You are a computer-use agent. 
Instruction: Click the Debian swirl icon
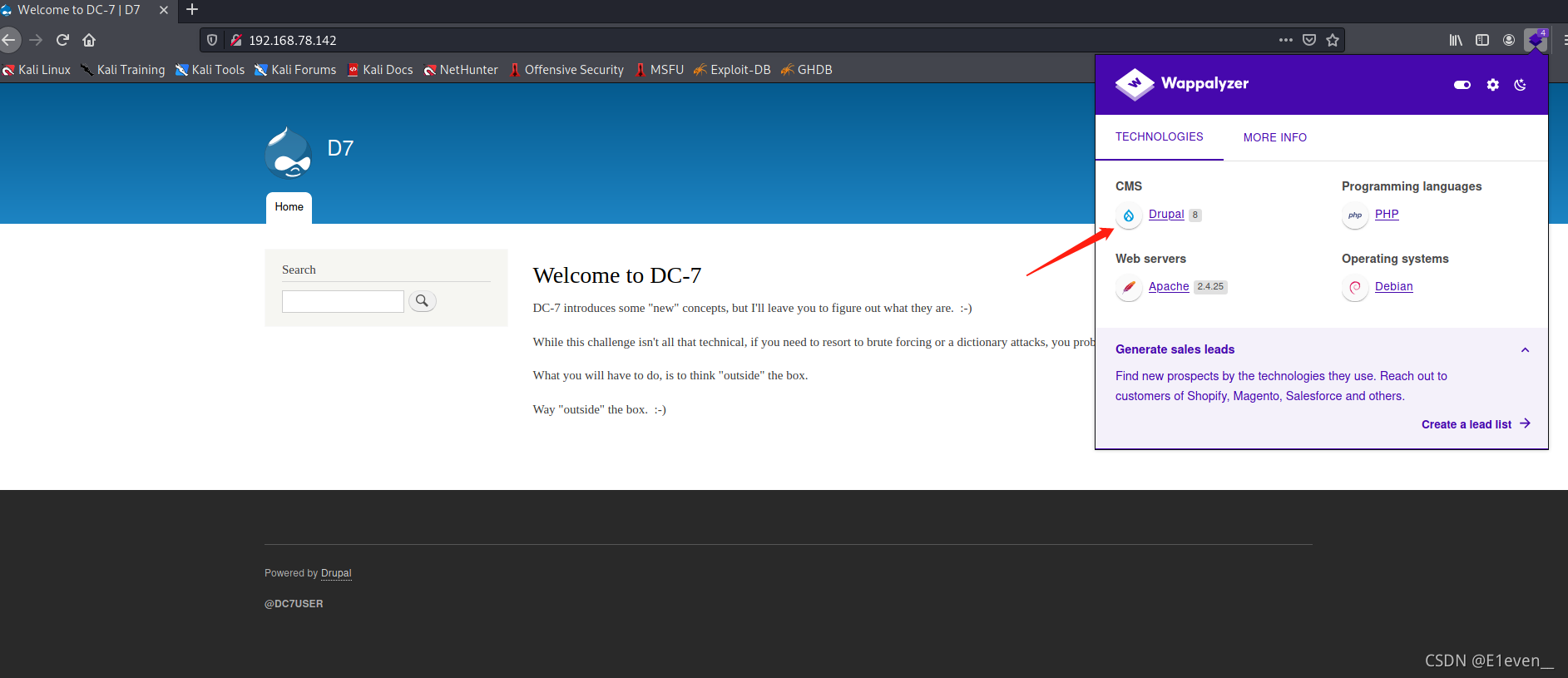click(x=1355, y=288)
